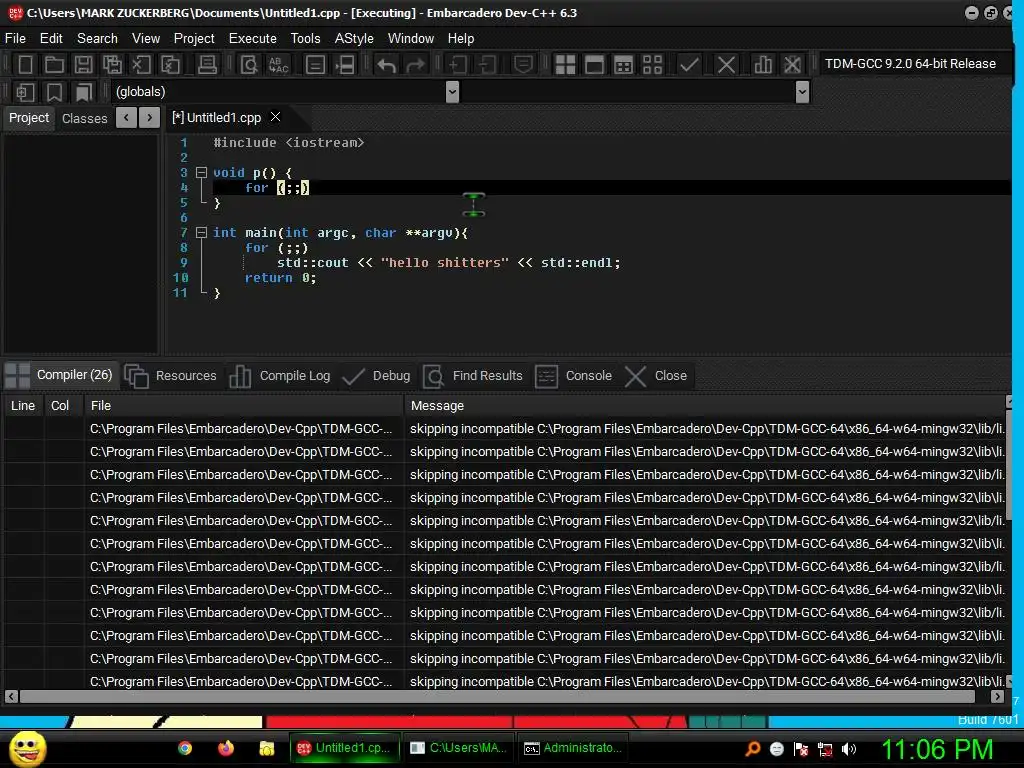Viewport: 1024px width, 768px height.
Task: Open Find with the magnifier toolbar icon
Action: (x=249, y=64)
